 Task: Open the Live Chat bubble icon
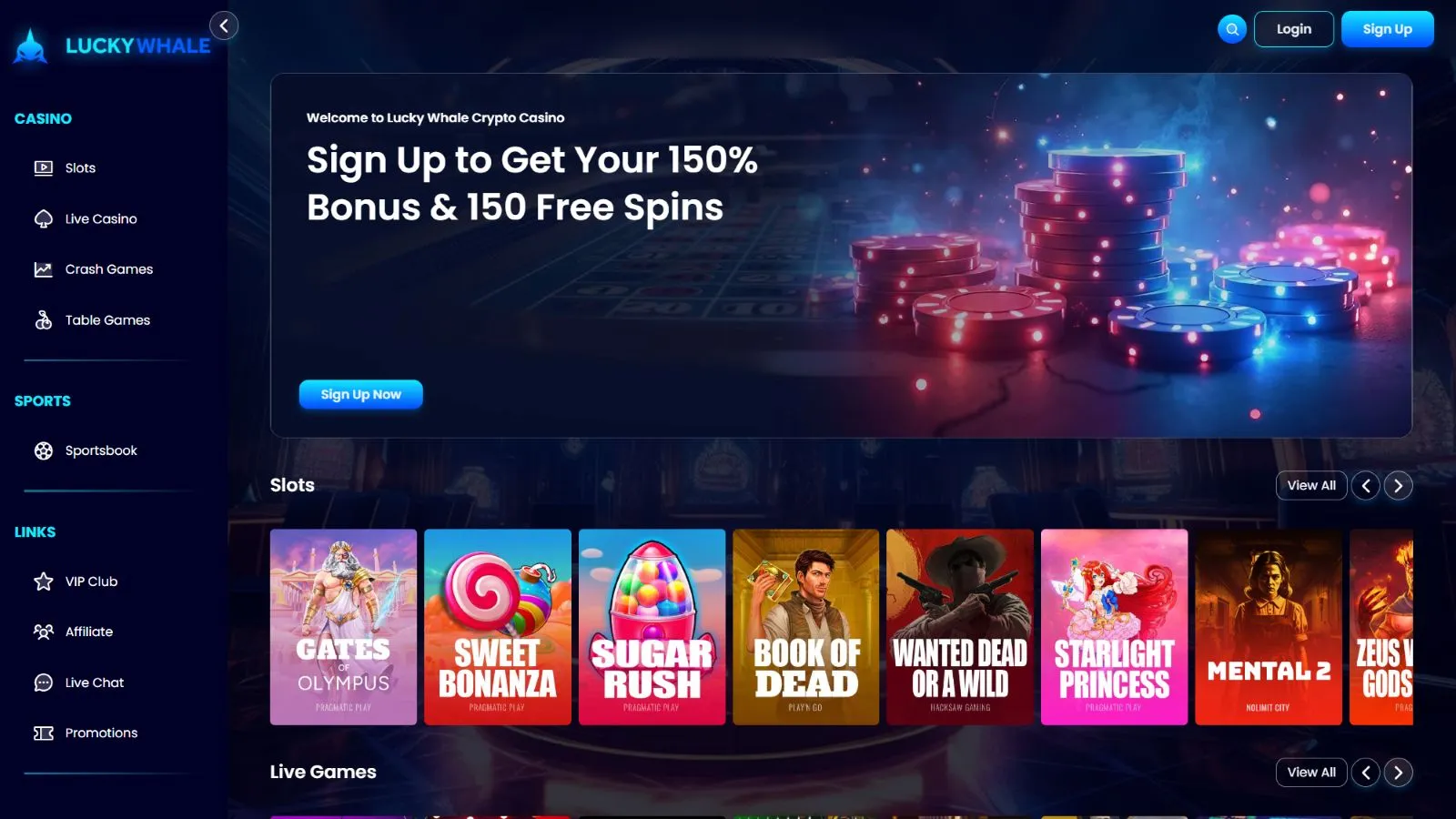[43, 682]
